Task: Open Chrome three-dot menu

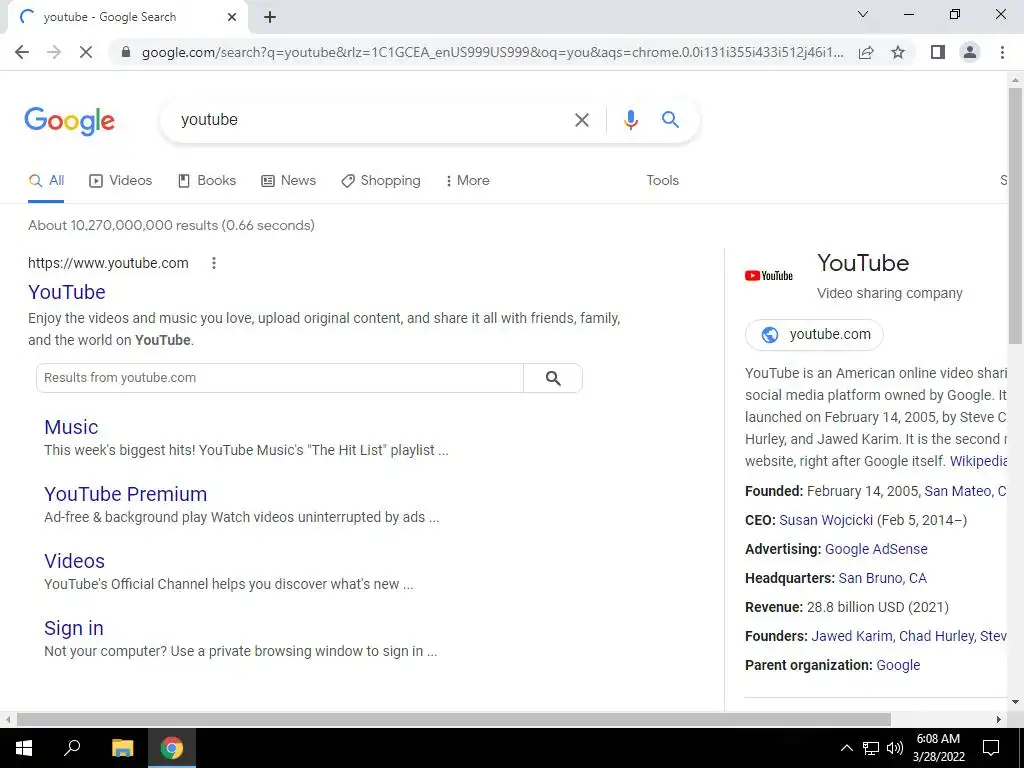Action: pos(1002,52)
